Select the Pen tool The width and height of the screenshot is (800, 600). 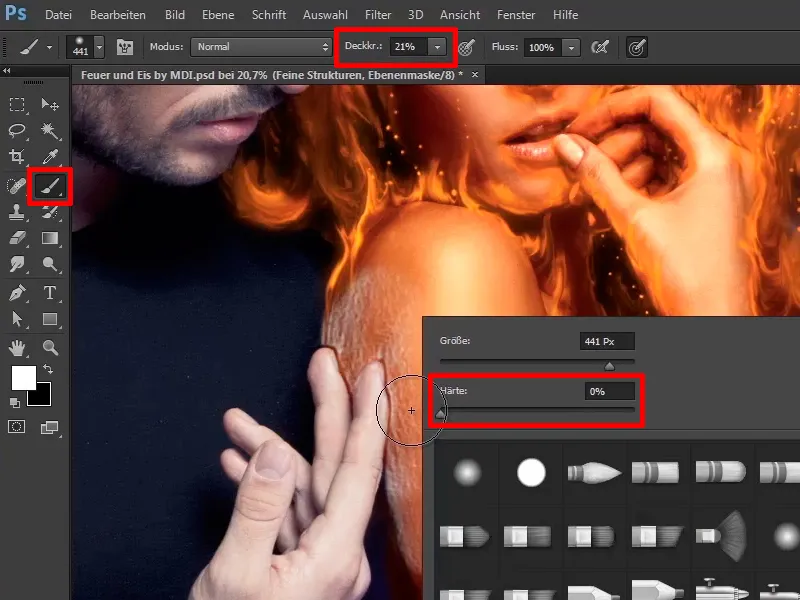pyautogui.click(x=17, y=293)
